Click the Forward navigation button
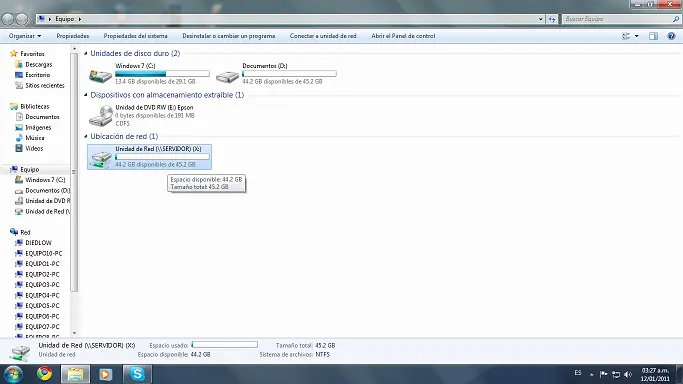 click(22, 19)
